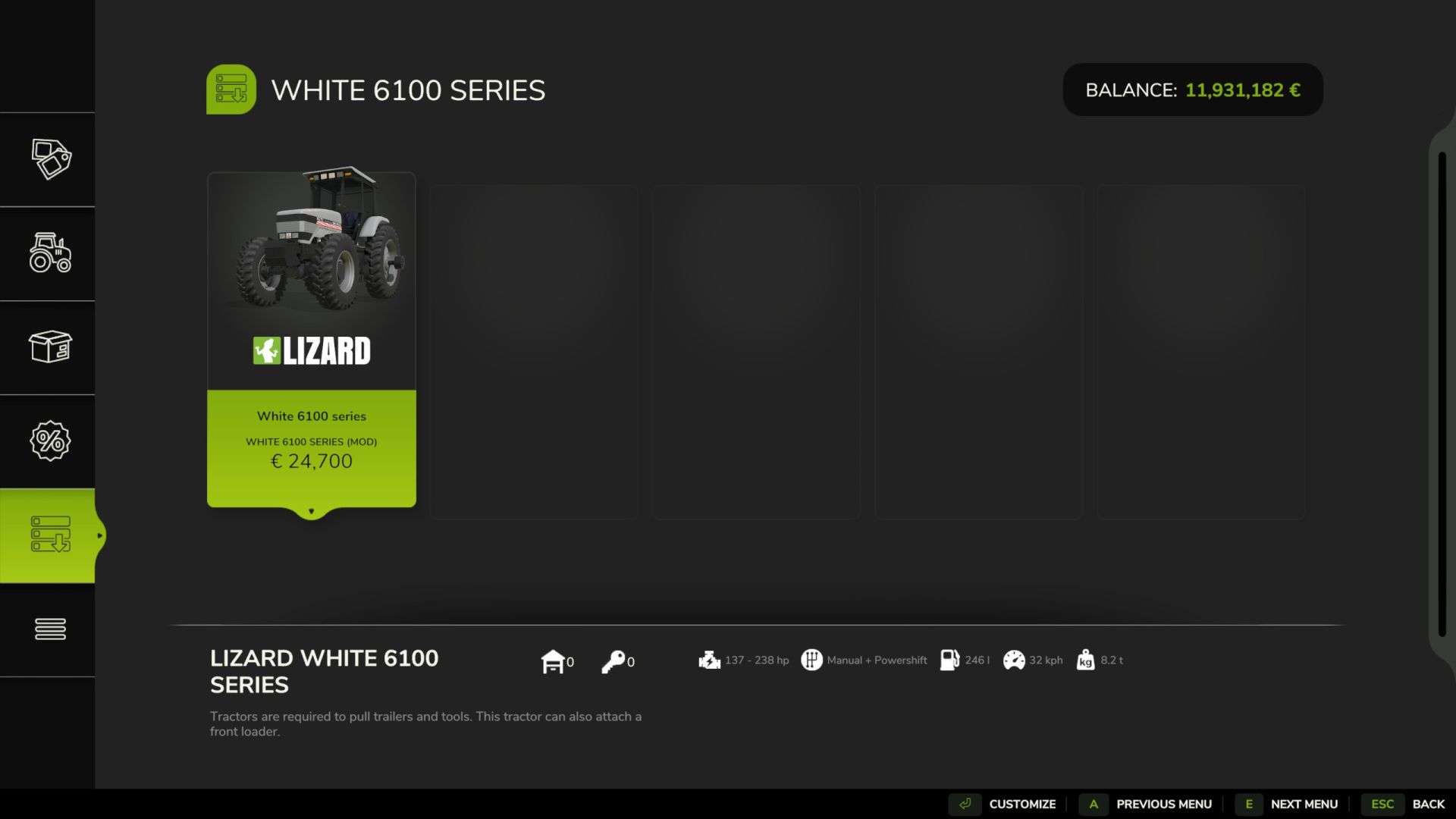The width and height of the screenshot is (1456, 819).
Task: Open the hamburger list menu icon
Action: [x=50, y=629]
